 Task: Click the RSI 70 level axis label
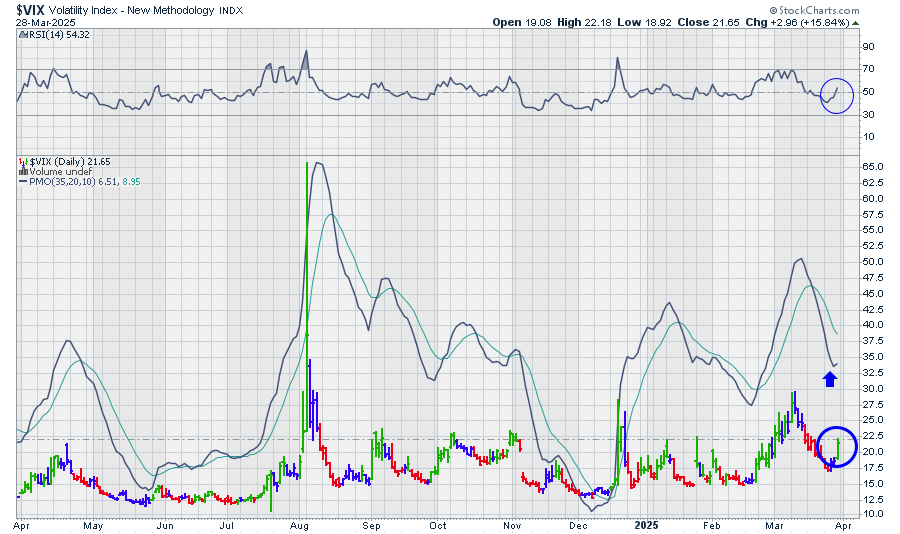(x=870, y=69)
